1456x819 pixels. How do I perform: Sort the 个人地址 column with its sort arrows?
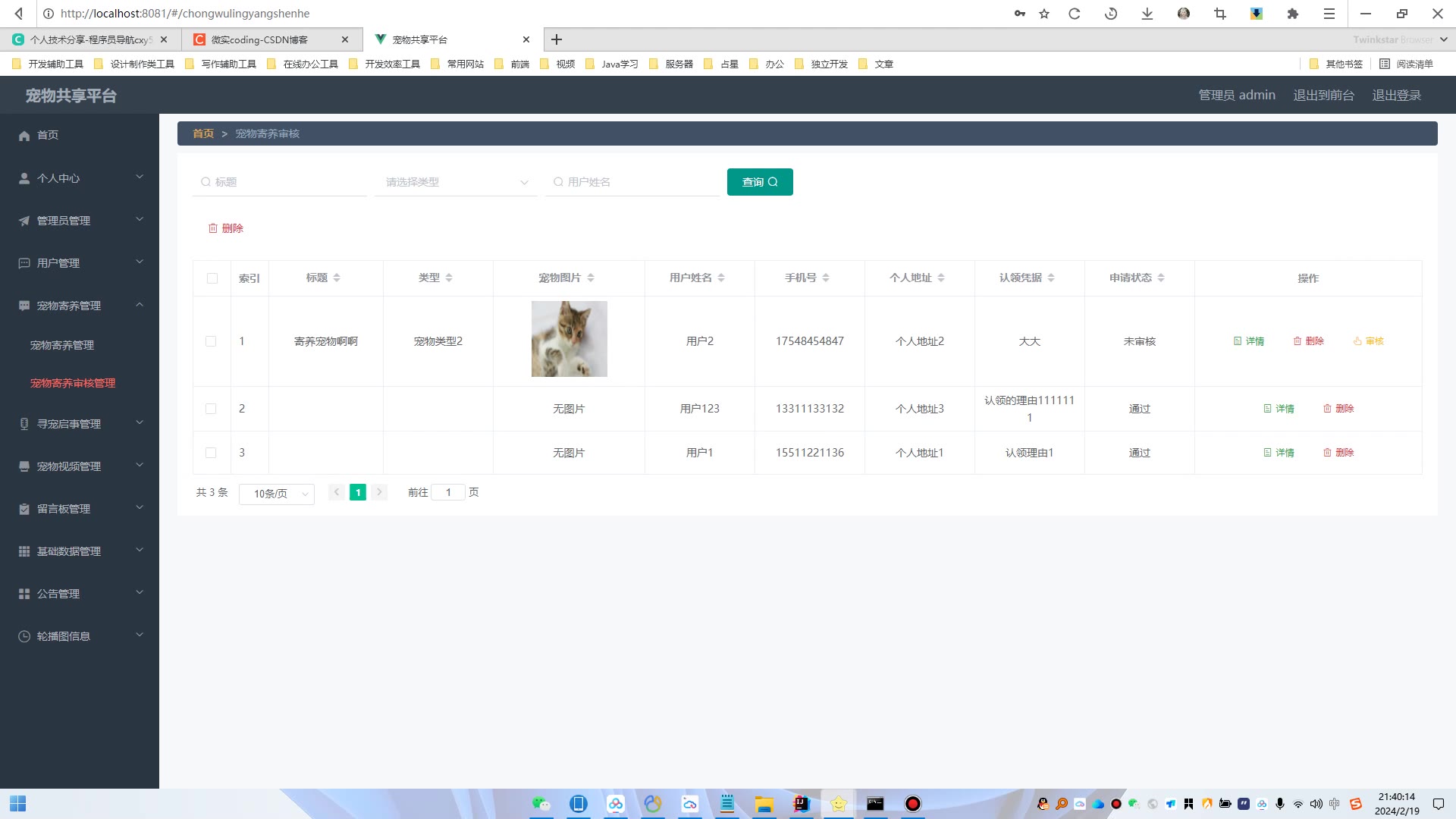[x=941, y=278]
